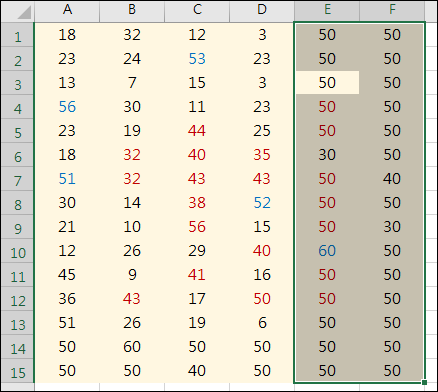
Task: Select row 2 header
Action: pyautogui.click(x=18, y=59)
